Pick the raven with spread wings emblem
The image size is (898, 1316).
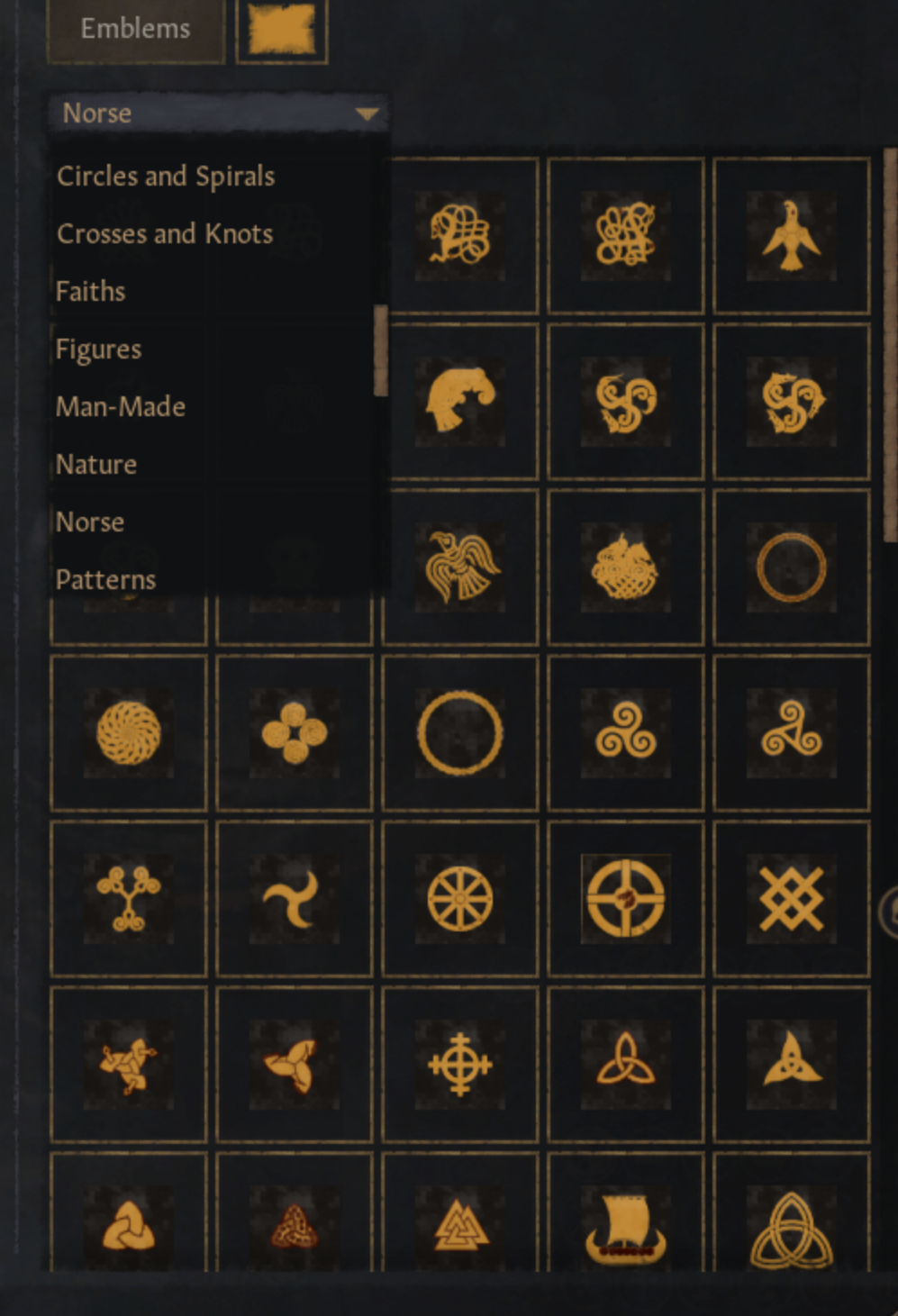460,567
